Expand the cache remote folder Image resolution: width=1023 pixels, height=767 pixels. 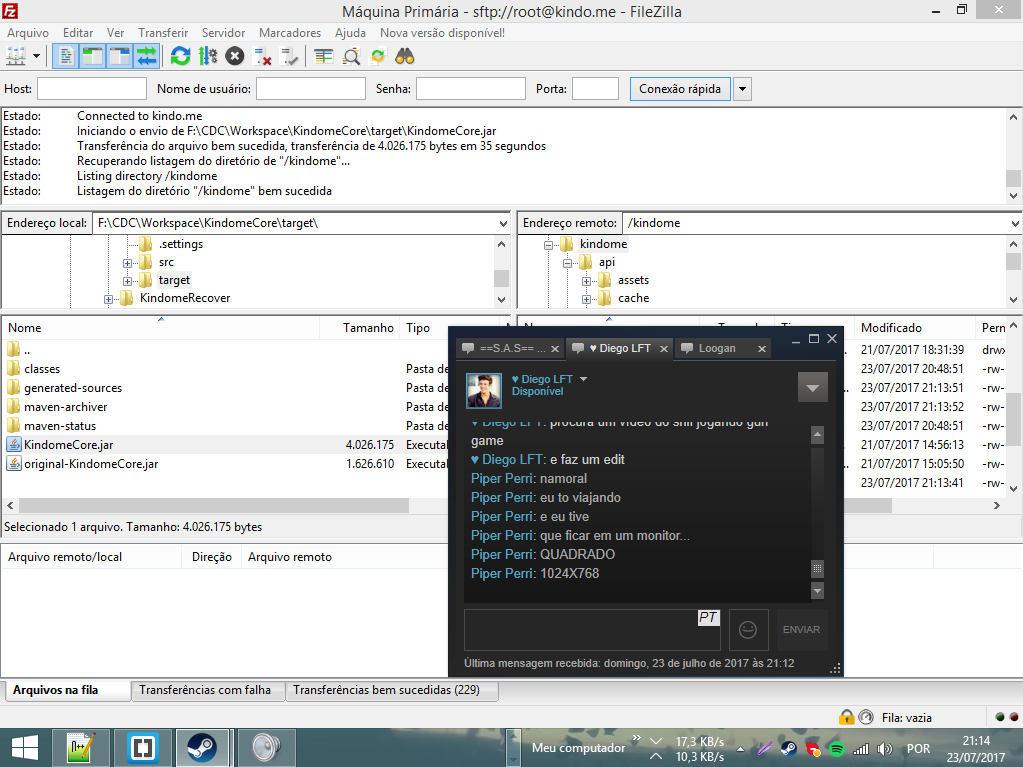[x=587, y=299]
